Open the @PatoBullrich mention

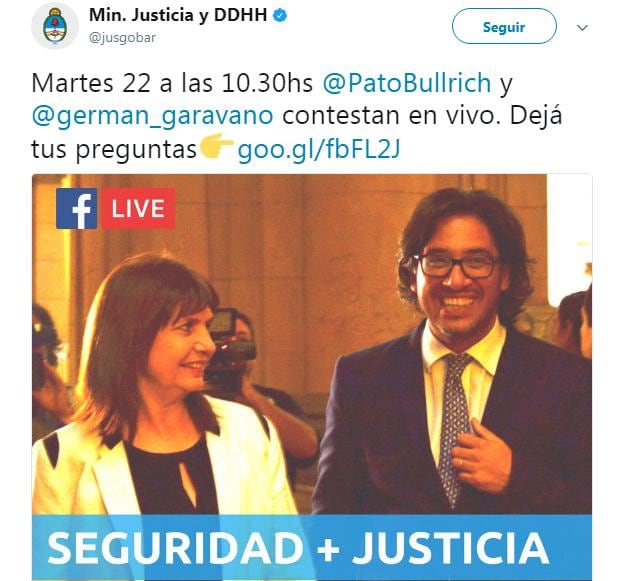(407, 83)
